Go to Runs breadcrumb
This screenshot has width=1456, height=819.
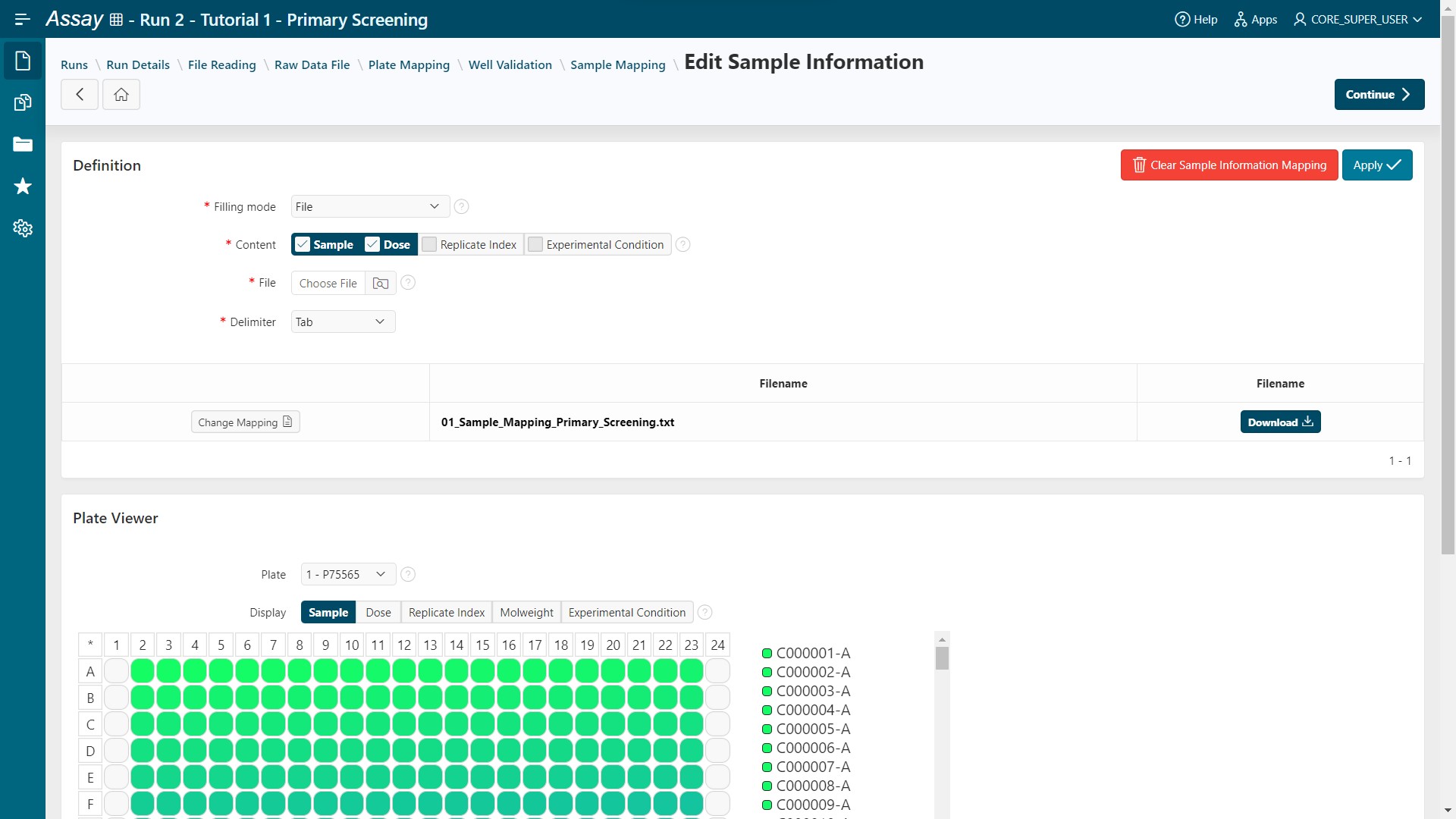[74, 65]
